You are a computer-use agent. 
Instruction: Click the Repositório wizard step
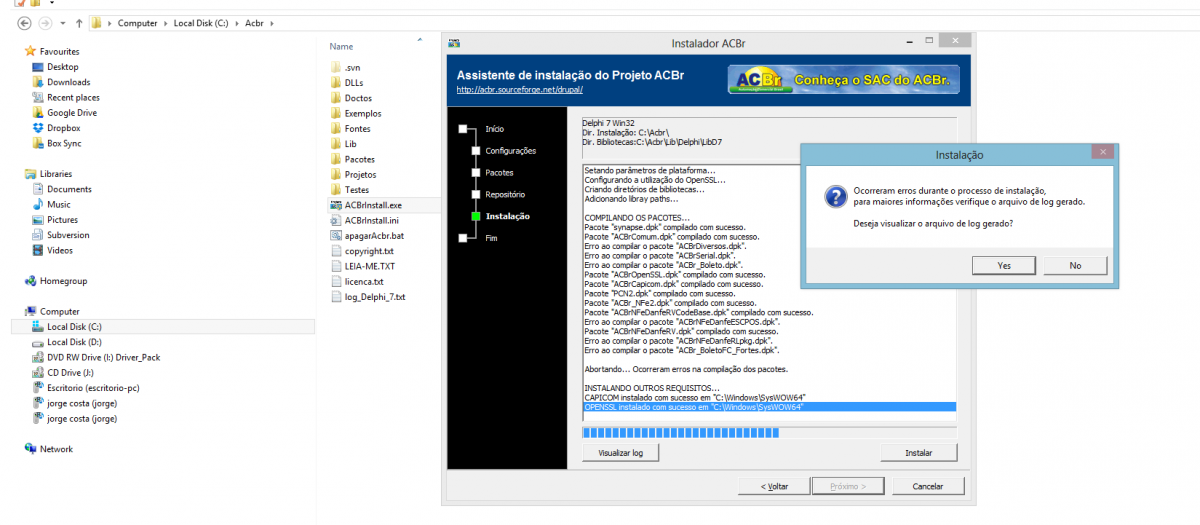[505, 194]
